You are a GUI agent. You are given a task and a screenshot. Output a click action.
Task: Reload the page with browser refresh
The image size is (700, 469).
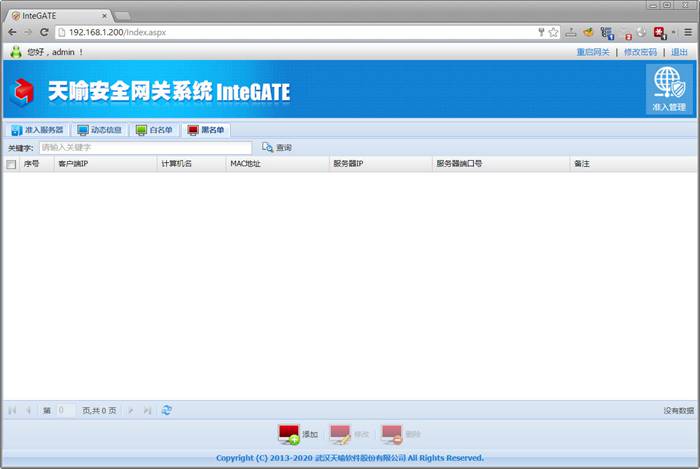tap(44, 32)
